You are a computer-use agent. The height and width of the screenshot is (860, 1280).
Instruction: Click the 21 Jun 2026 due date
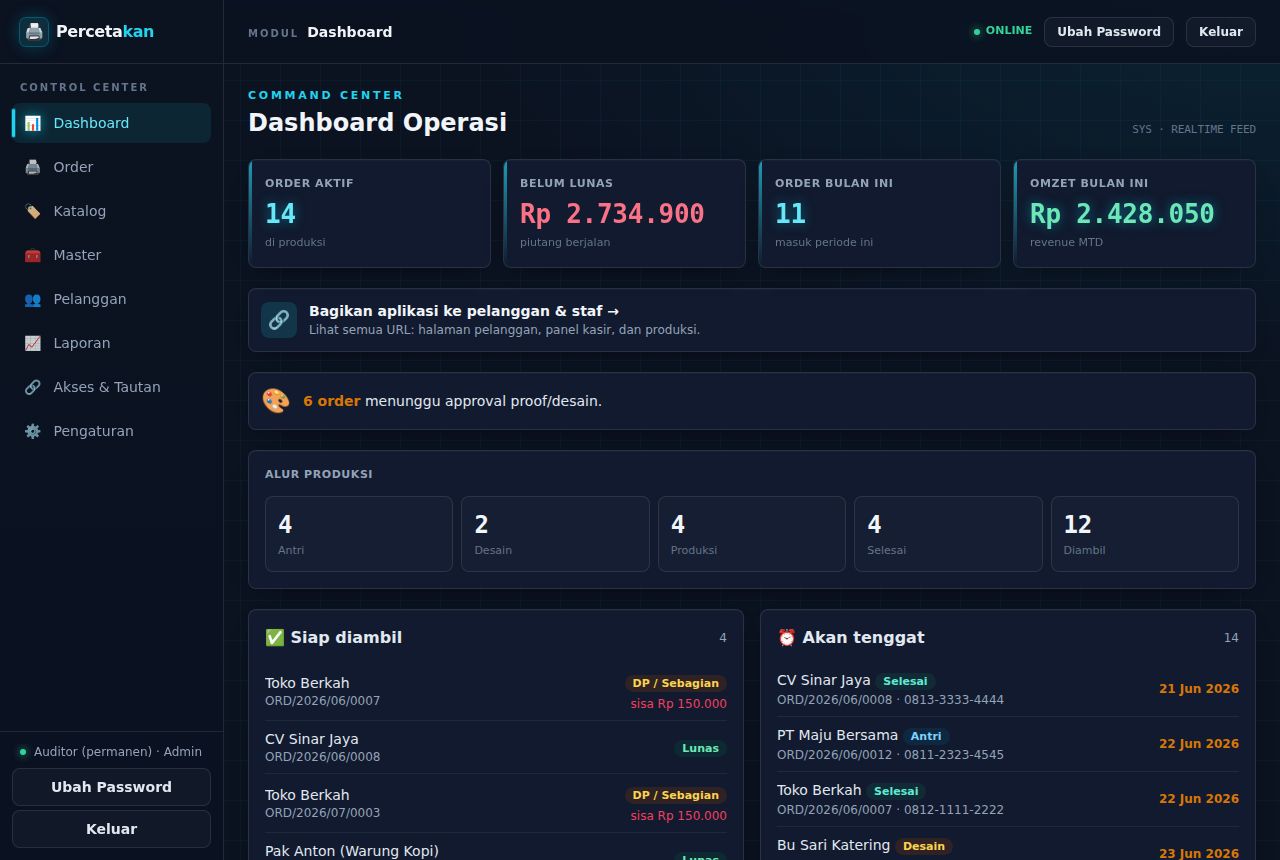click(1199, 689)
